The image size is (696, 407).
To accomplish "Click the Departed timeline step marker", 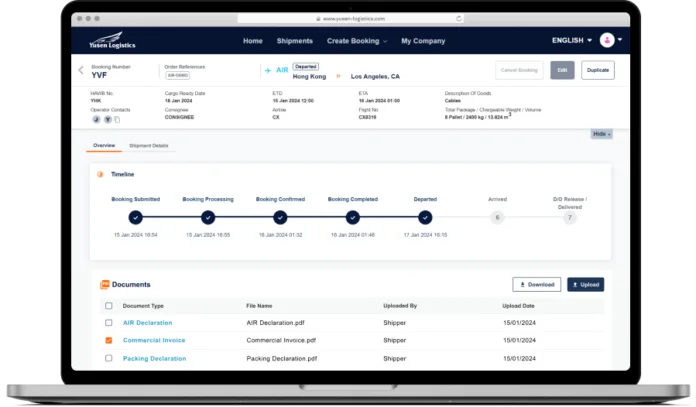I will (425, 217).
